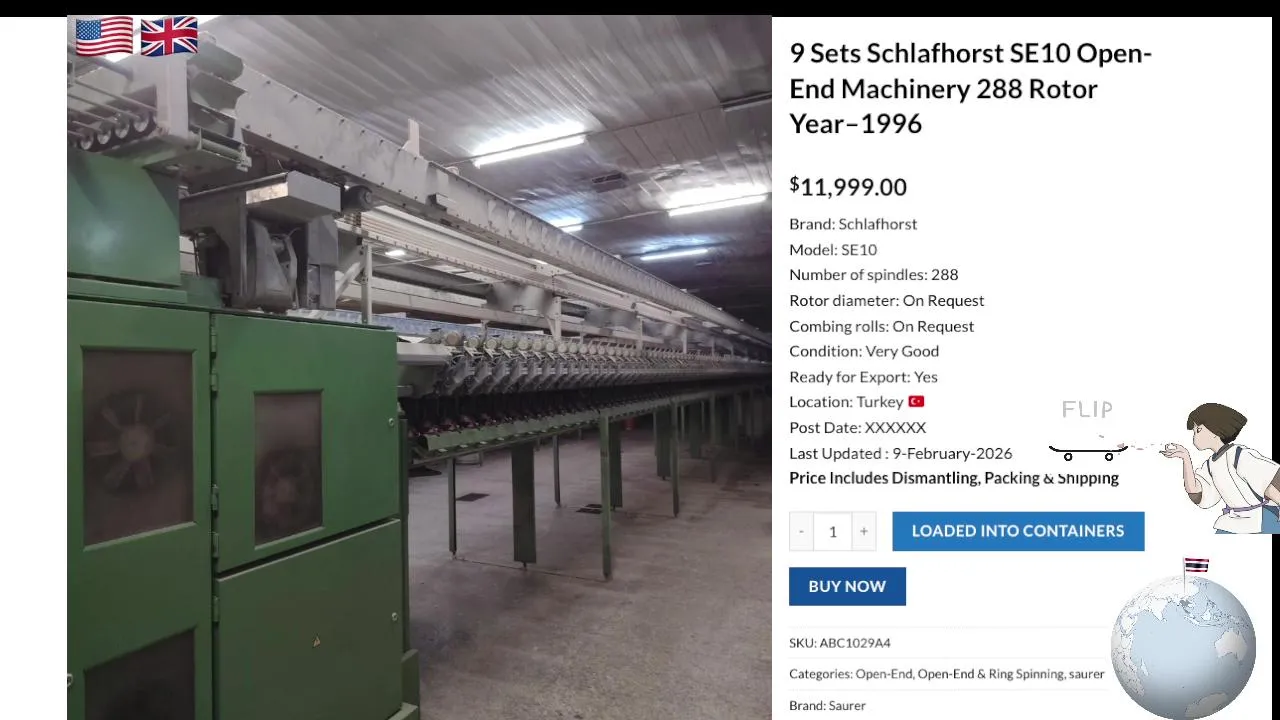Increase quantity with the plus button
1280x720 pixels.
point(864,531)
